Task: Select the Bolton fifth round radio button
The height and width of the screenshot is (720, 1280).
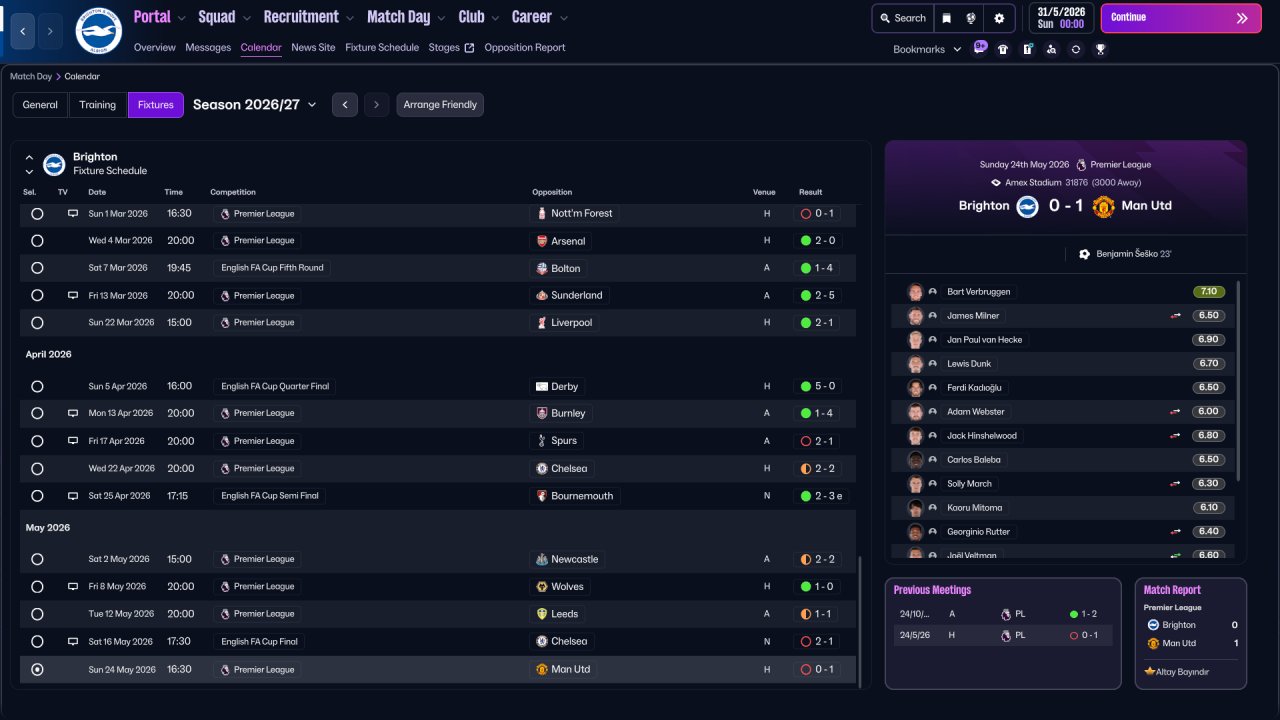Action: coord(37,268)
